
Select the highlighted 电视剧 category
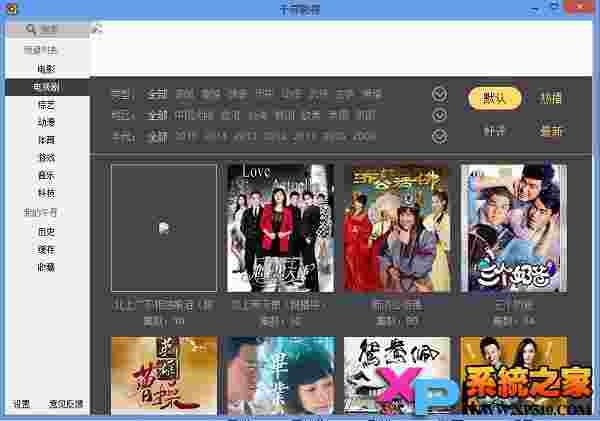point(47,87)
